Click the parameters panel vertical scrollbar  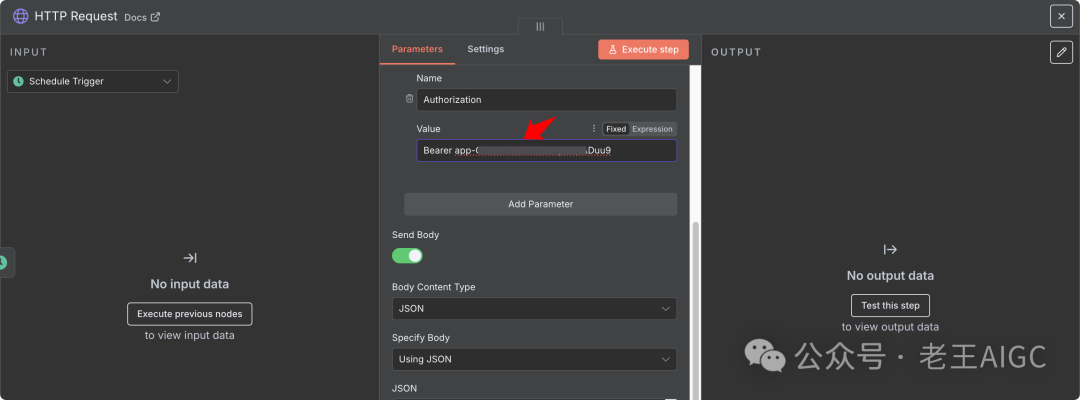click(695, 310)
